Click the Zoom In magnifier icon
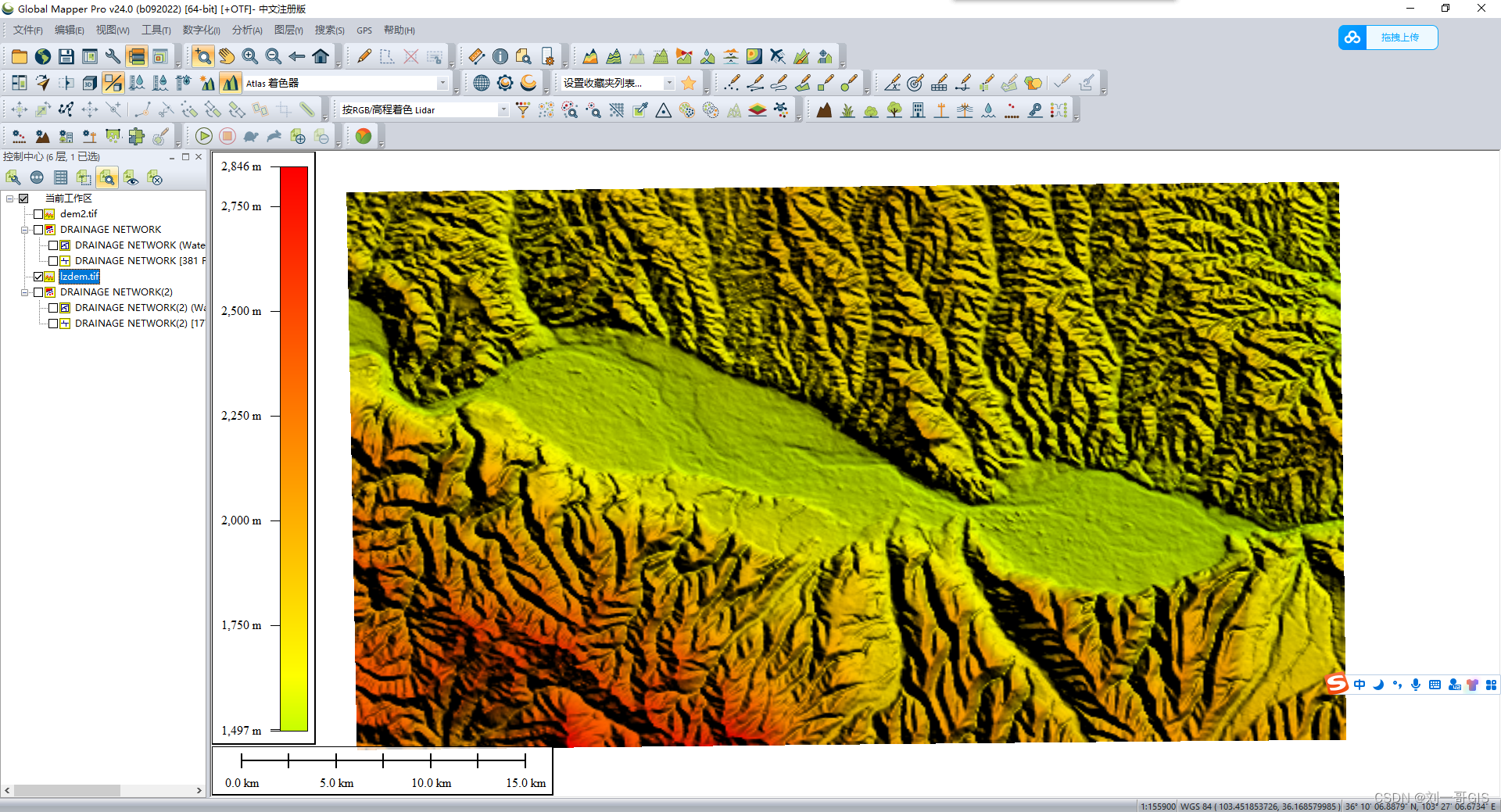 [x=250, y=56]
